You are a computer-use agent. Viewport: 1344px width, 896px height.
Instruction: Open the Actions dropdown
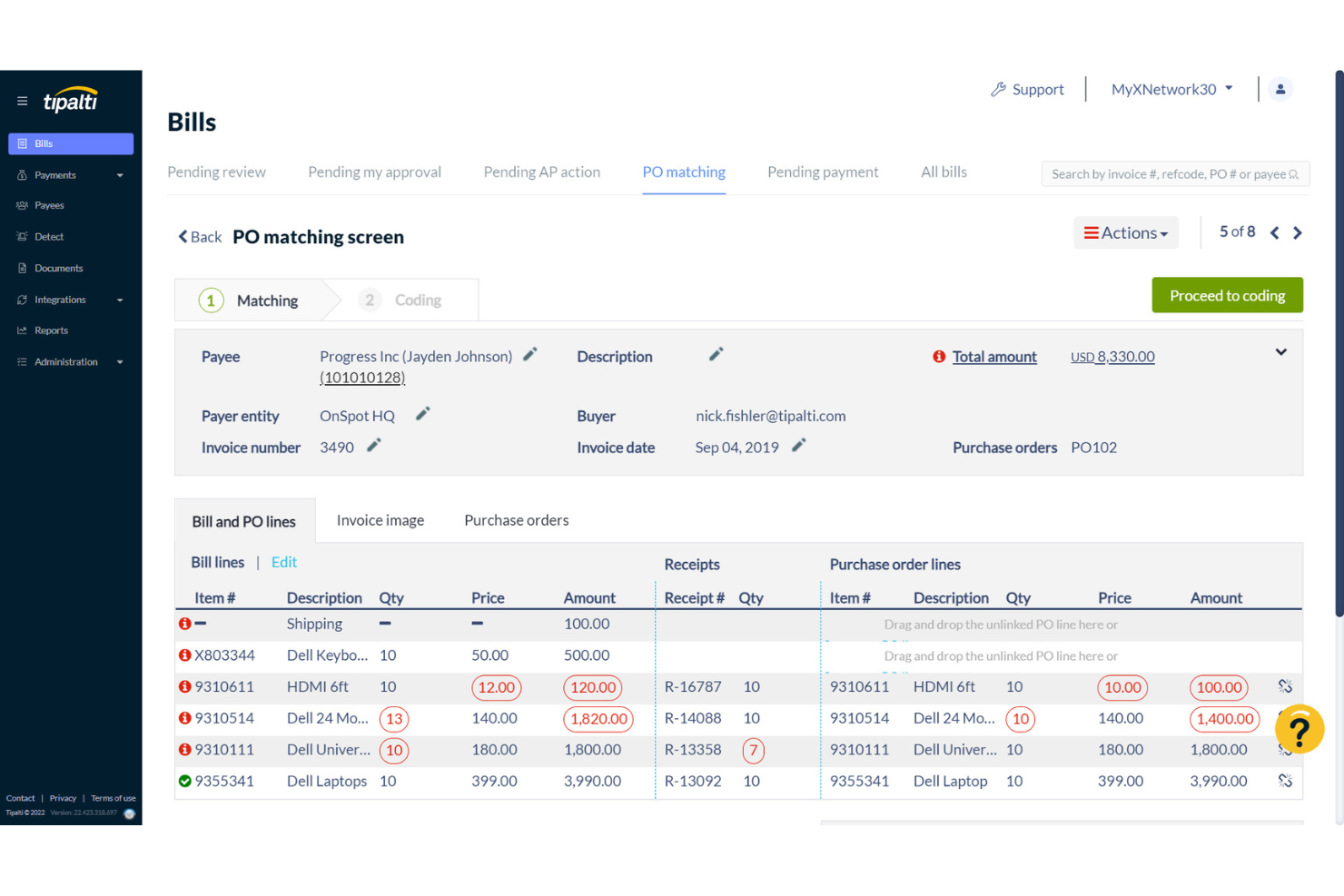1126,232
